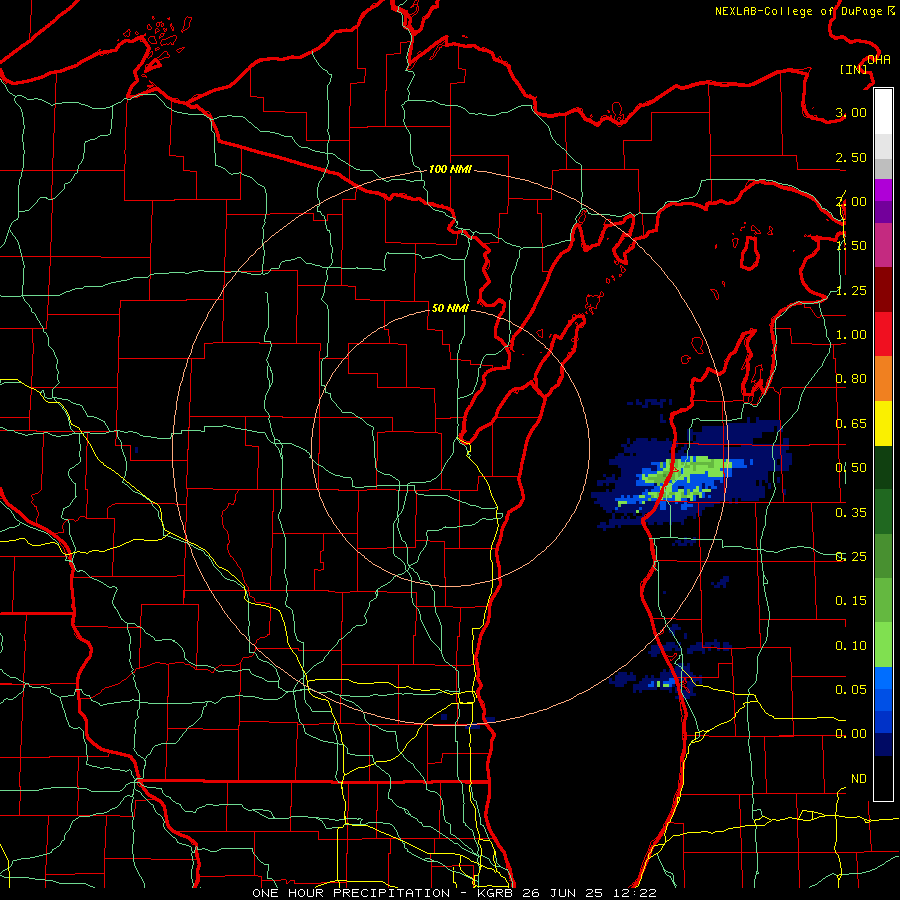
Task: Pick the white swatch at legend top
Action: [883, 111]
